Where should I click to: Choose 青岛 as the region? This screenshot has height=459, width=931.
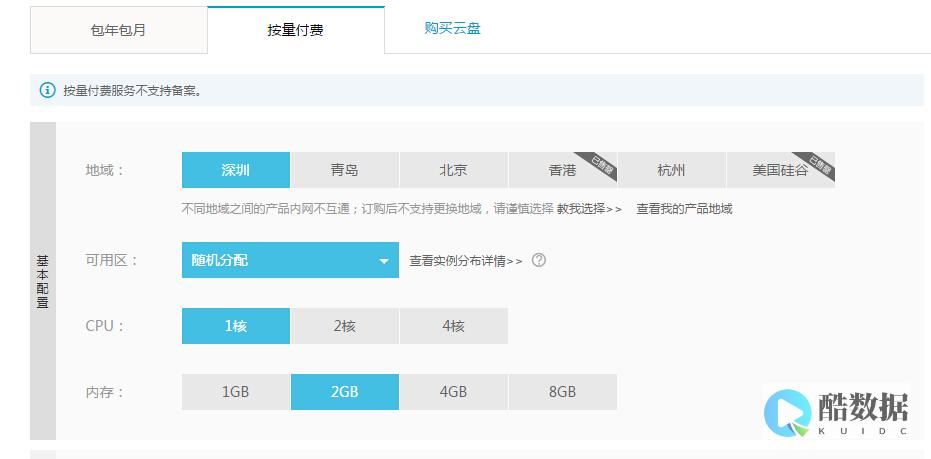[345, 170]
